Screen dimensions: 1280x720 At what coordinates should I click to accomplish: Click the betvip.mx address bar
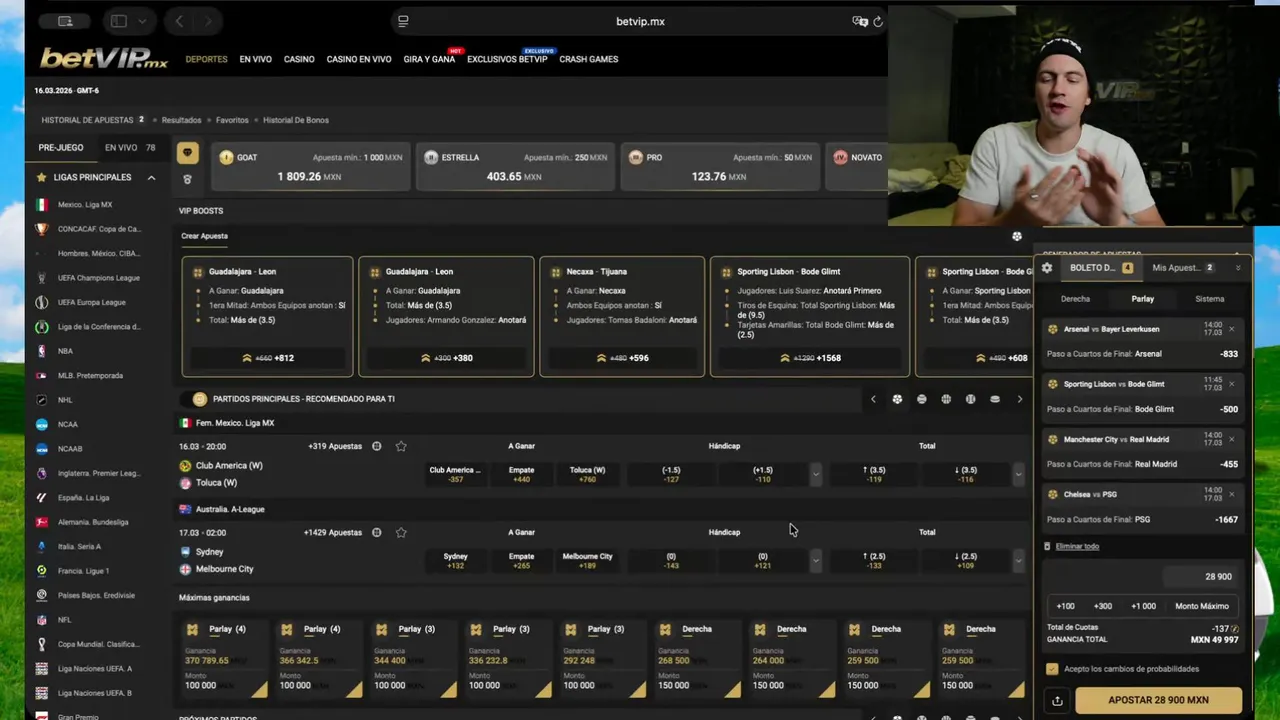point(640,21)
